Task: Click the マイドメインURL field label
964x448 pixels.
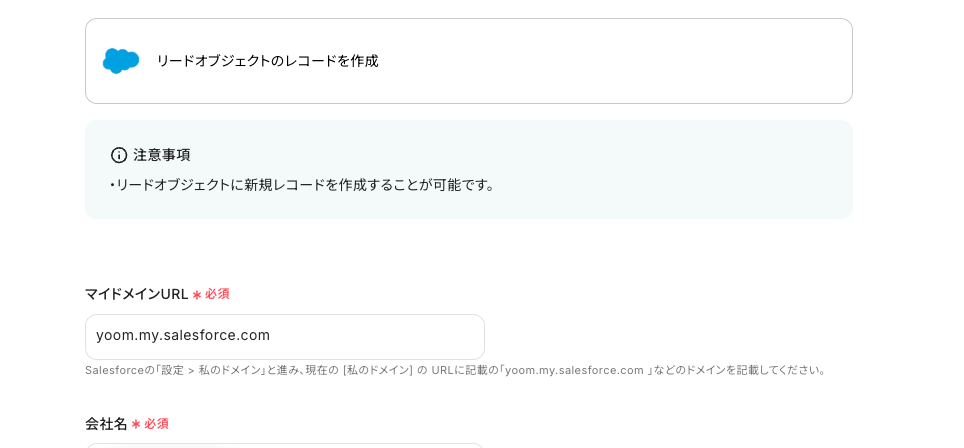Action: (136, 294)
